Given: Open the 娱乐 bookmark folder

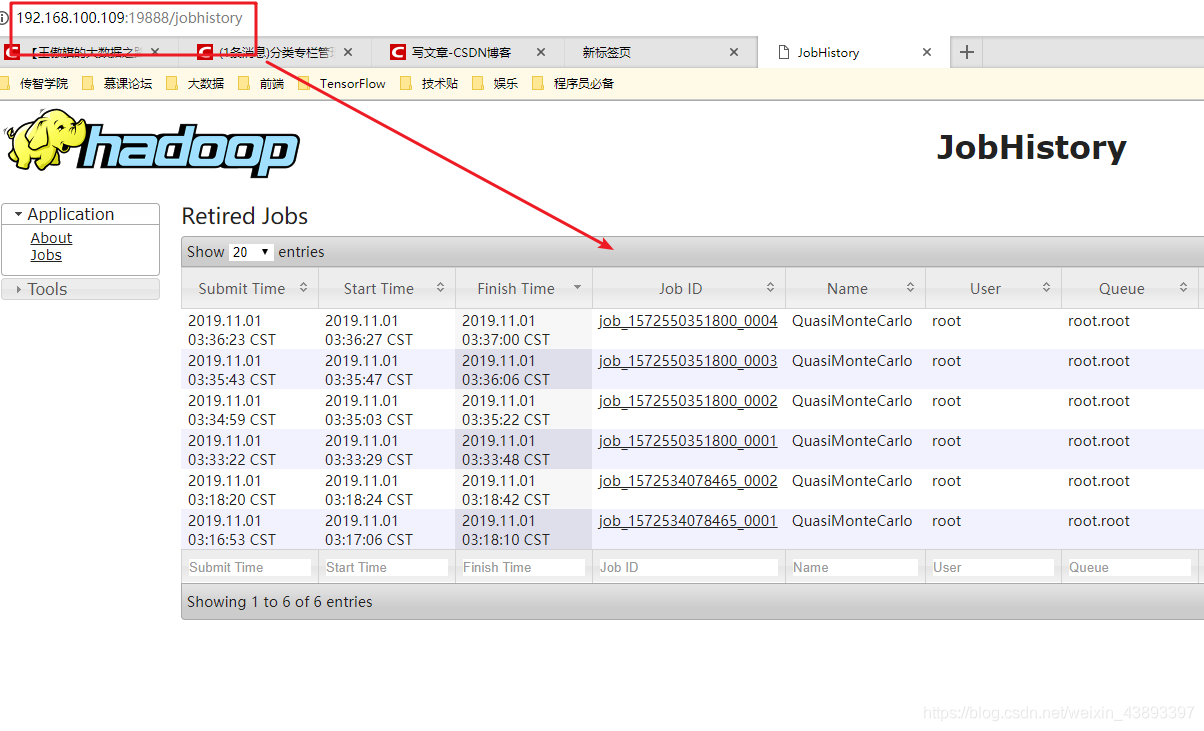Looking at the screenshot, I should click(x=495, y=84).
